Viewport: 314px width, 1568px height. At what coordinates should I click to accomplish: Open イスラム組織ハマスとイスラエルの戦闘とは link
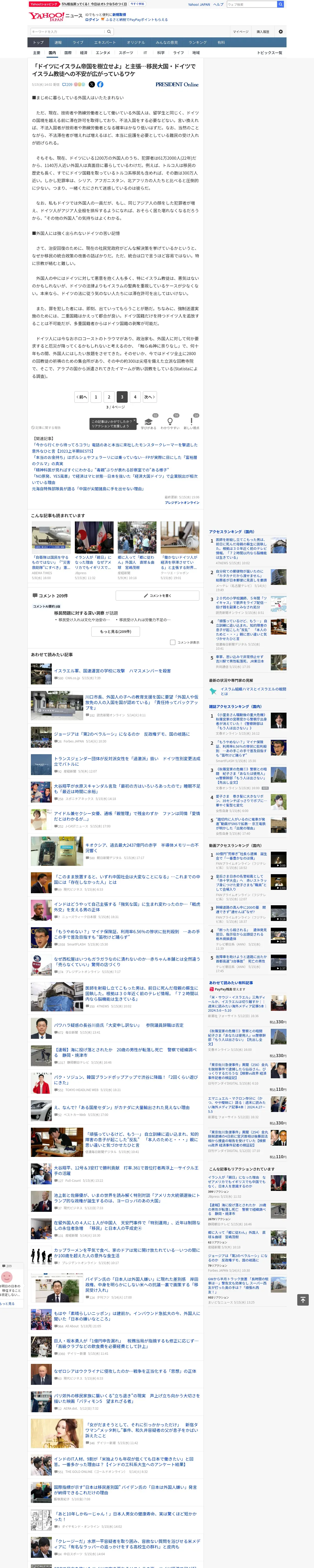(x=253, y=691)
